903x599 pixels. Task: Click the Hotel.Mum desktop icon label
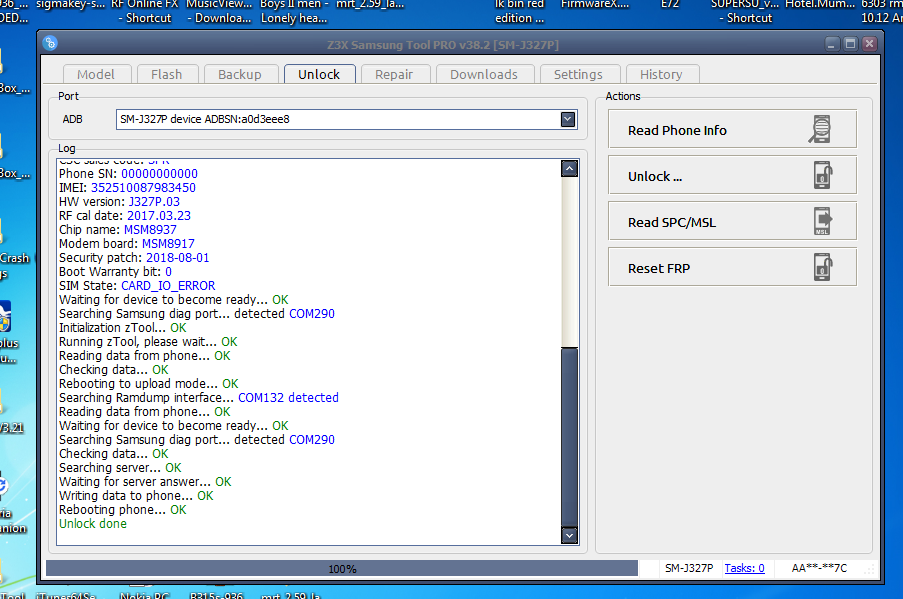click(x=820, y=5)
